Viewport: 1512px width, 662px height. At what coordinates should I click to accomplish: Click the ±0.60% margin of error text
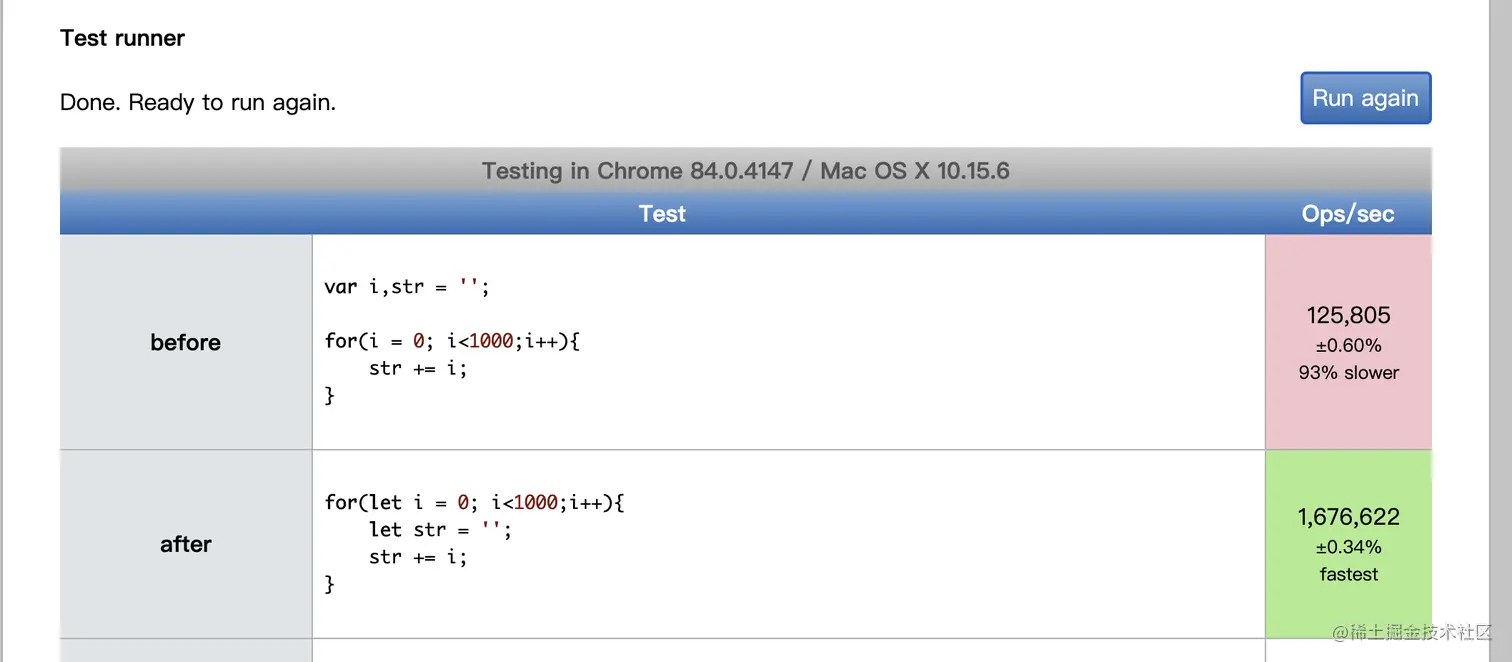tap(1348, 345)
